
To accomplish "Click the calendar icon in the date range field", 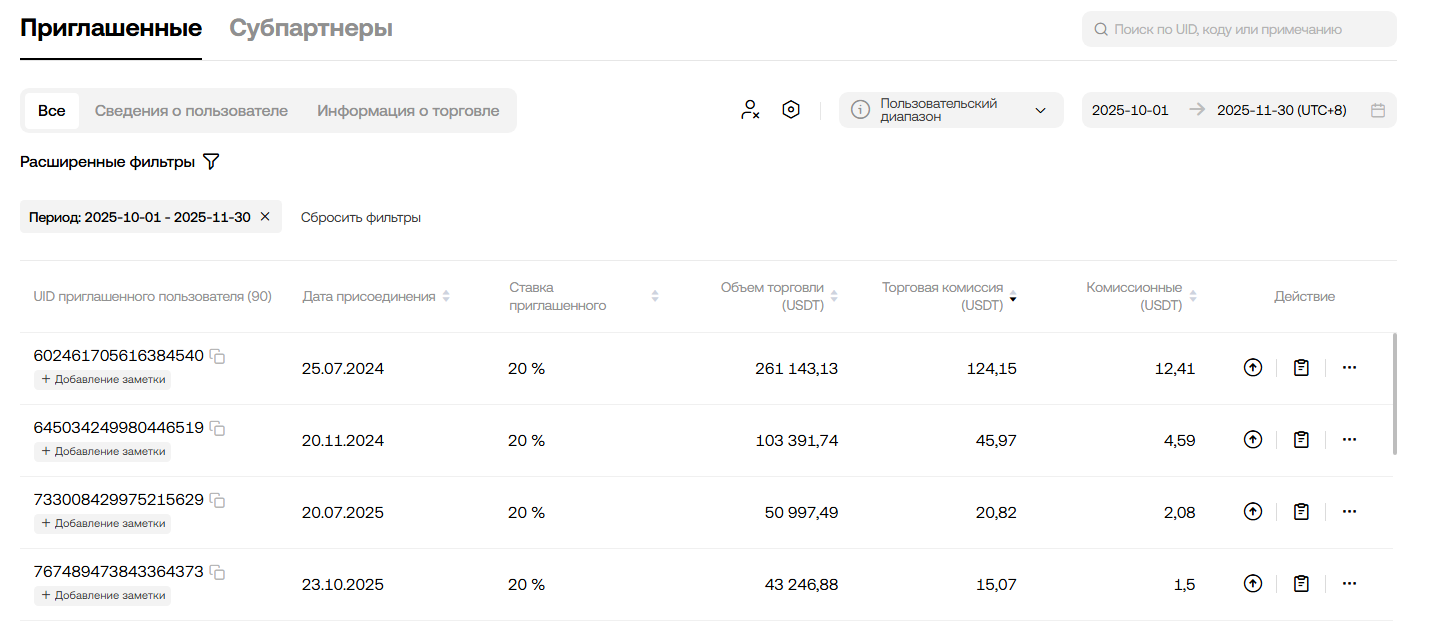I will click(x=1378, y=110).
